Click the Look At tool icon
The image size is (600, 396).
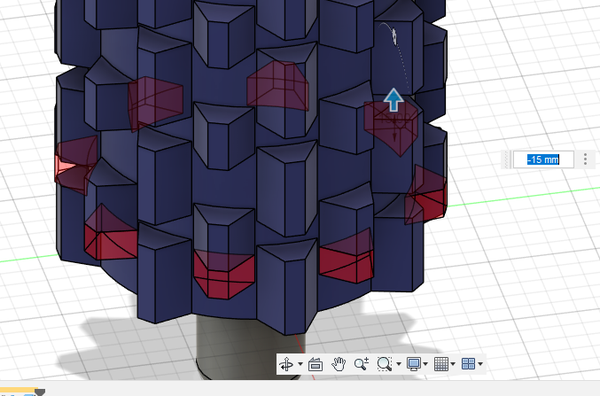pos(315,364)
